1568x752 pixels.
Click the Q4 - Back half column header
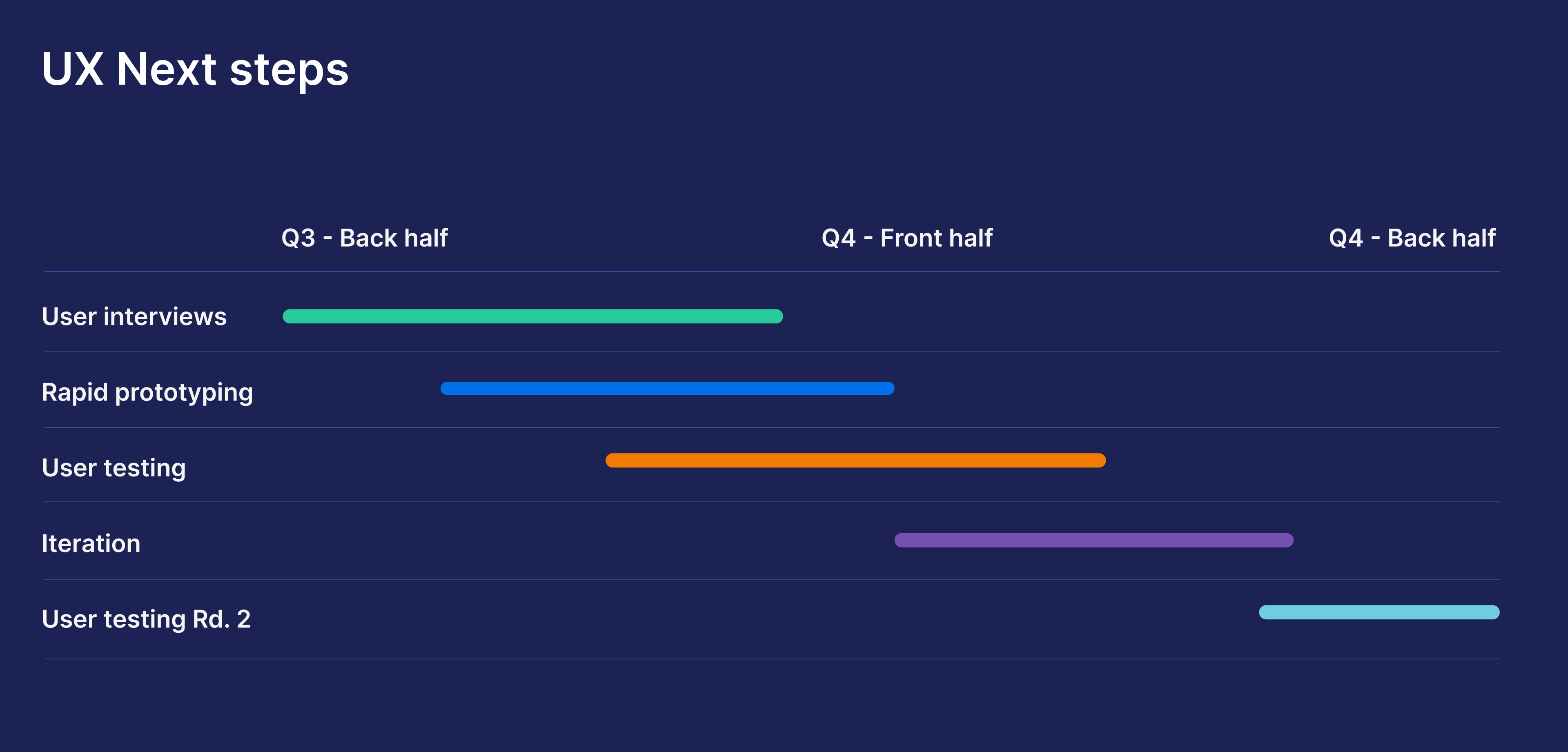(x=1412, y=238)
